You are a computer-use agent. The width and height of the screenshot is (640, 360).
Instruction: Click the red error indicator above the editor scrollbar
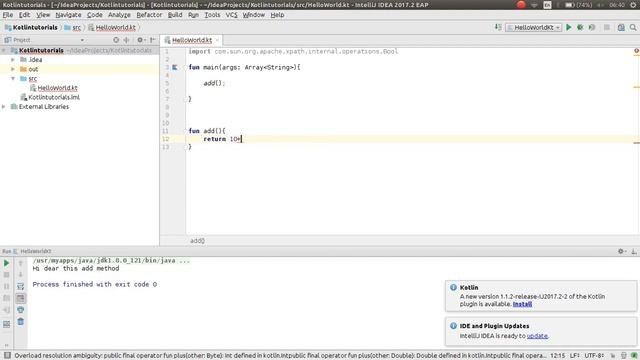click(x=636, y=51)
